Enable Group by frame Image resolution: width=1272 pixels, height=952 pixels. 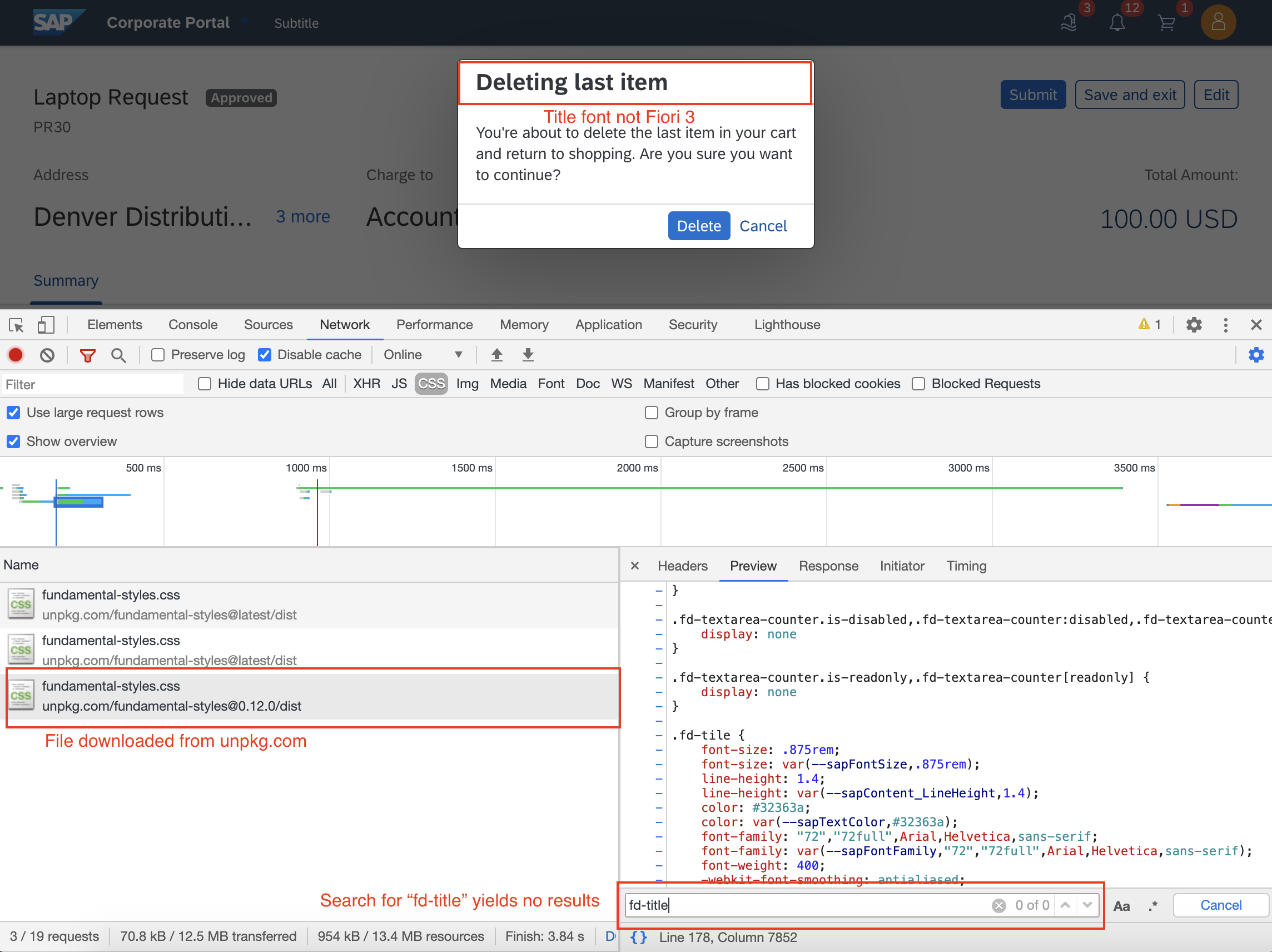(x=652, y=413)
